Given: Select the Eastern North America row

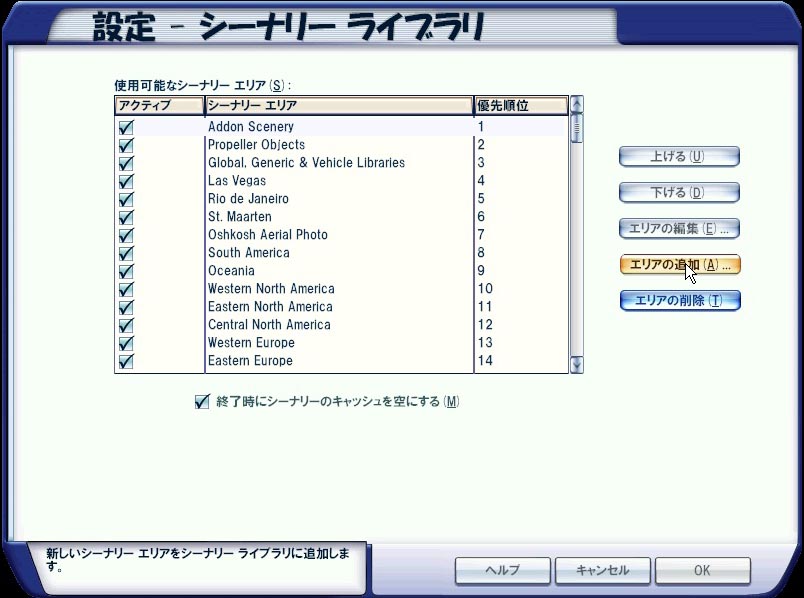Looking at the screenshot, I should tap(341, 306).
